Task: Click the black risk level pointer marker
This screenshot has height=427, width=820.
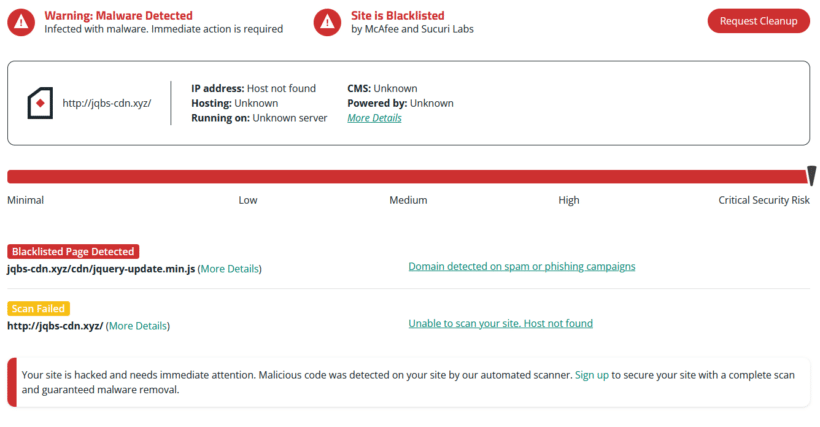Action: (811, 175)
